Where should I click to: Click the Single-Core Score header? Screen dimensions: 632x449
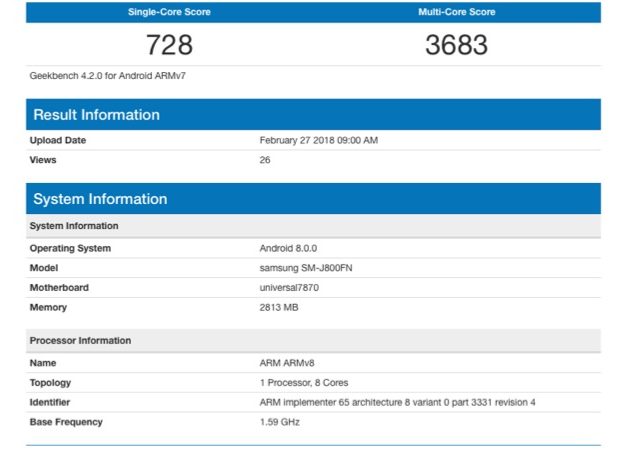(169, 13)
